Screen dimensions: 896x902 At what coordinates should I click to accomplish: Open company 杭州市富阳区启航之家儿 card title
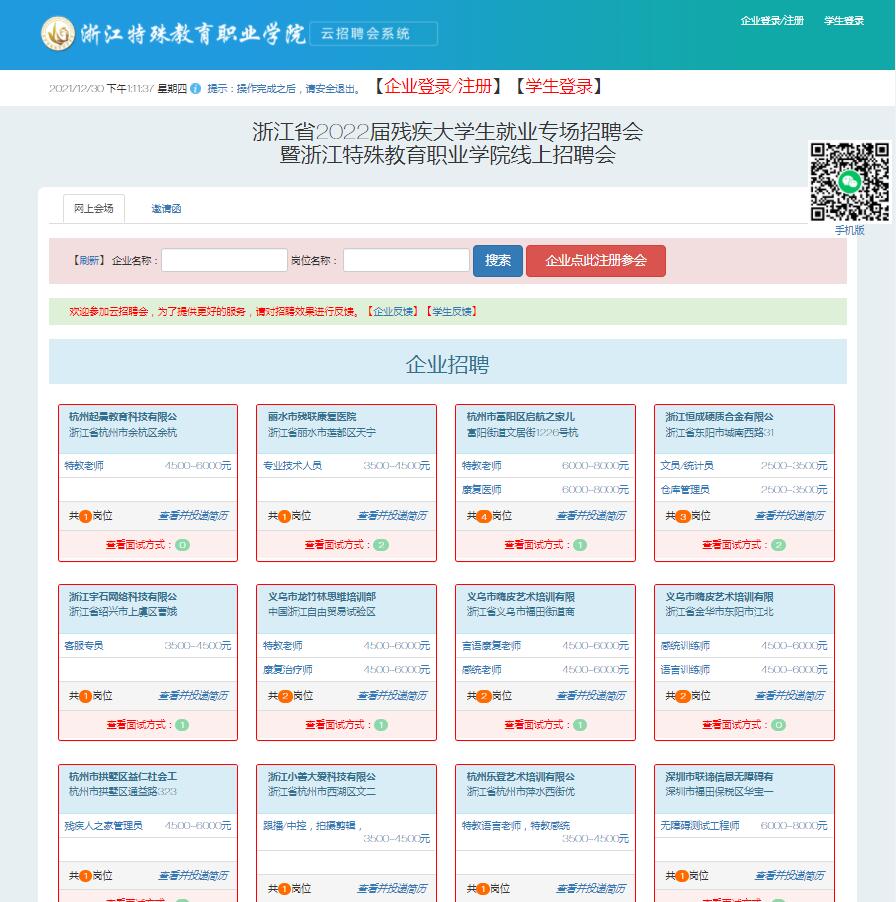[x=520, y=416]
